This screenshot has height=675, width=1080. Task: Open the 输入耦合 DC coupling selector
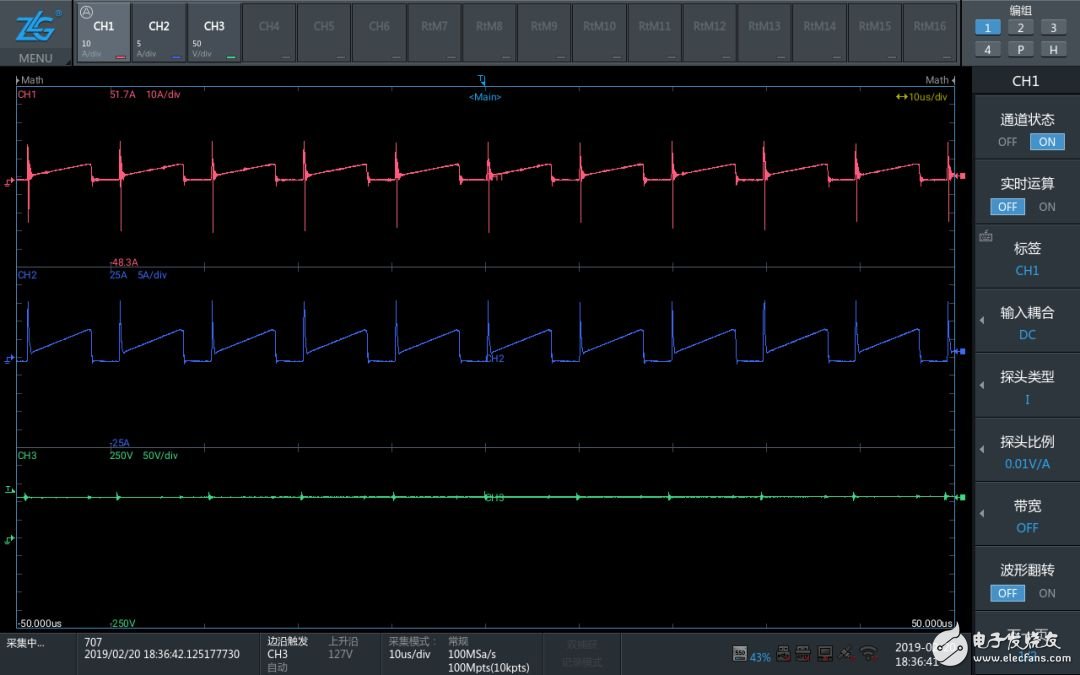click(x=1026, y=323)
